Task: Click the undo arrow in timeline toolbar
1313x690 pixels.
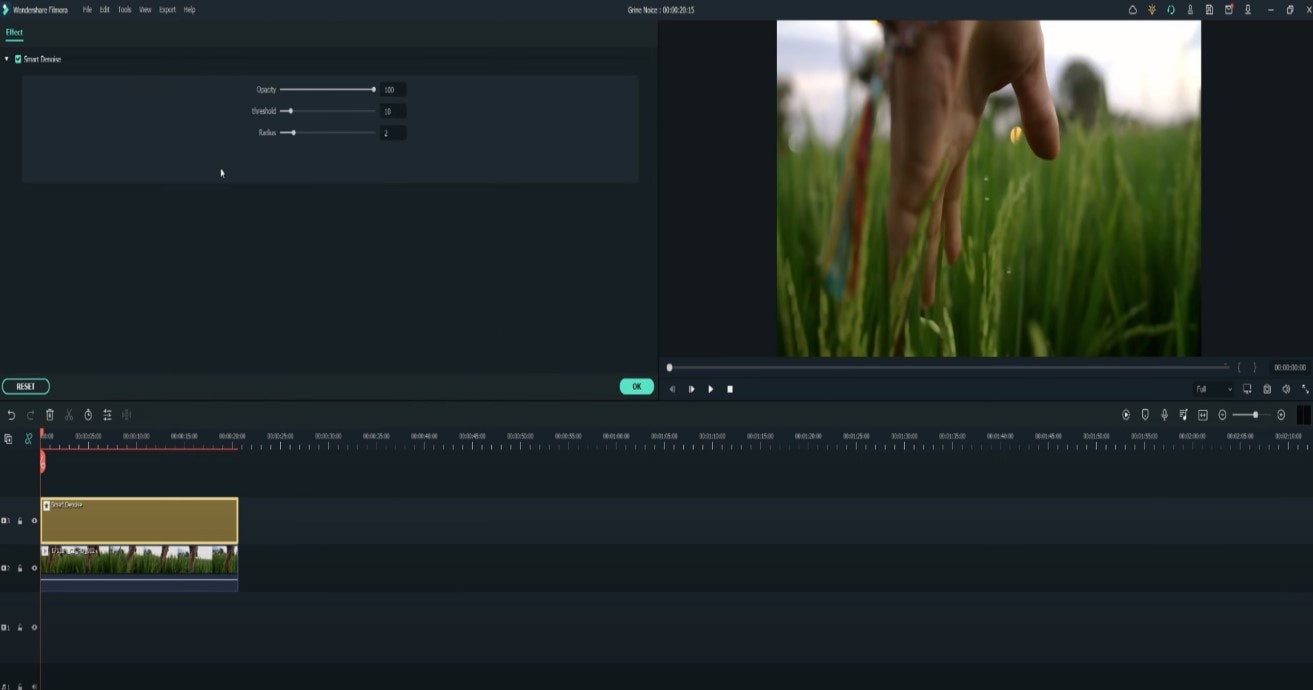Action: click(11, 415)
